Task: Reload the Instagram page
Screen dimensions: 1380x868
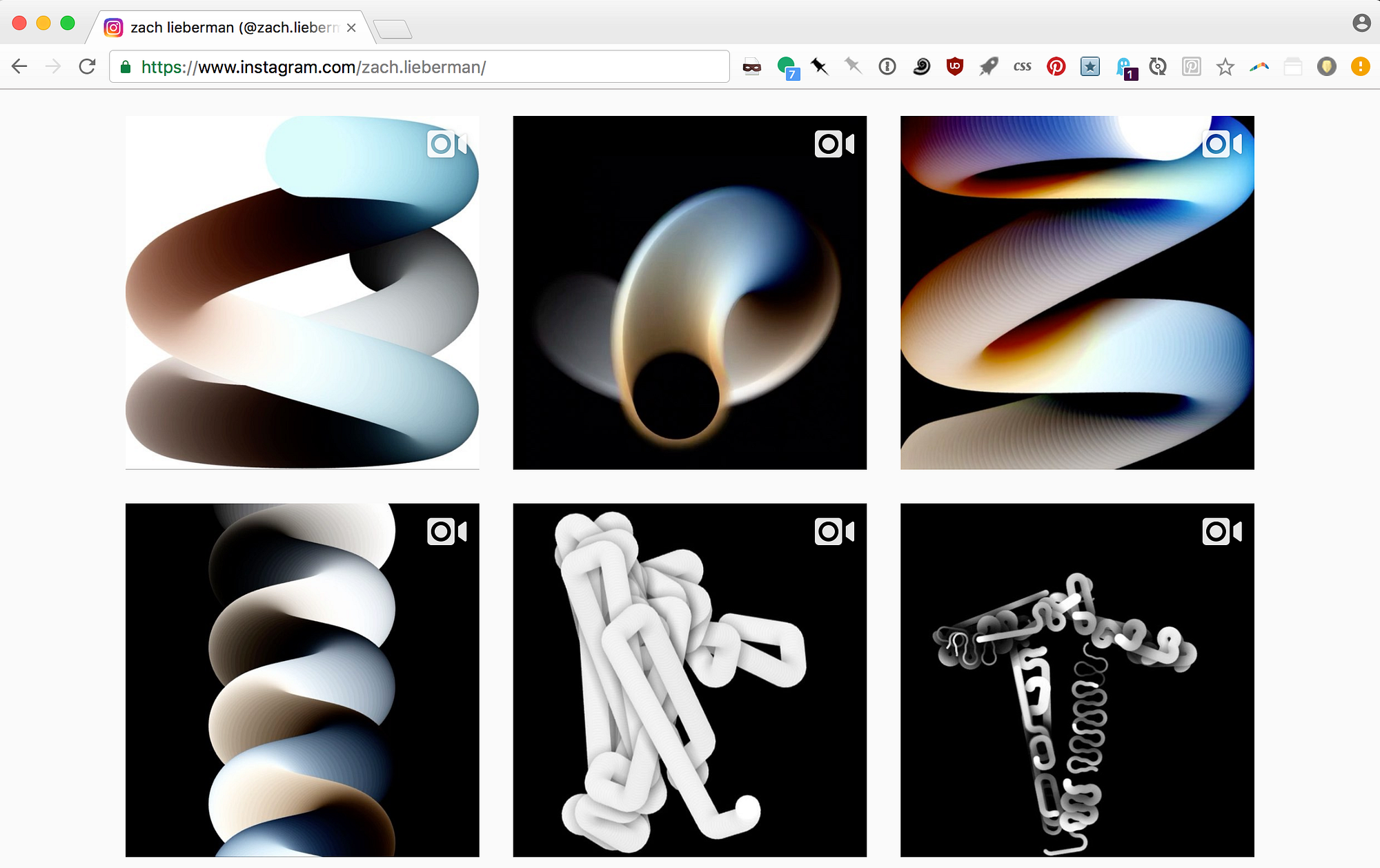Action: click(x=87, y=67)
